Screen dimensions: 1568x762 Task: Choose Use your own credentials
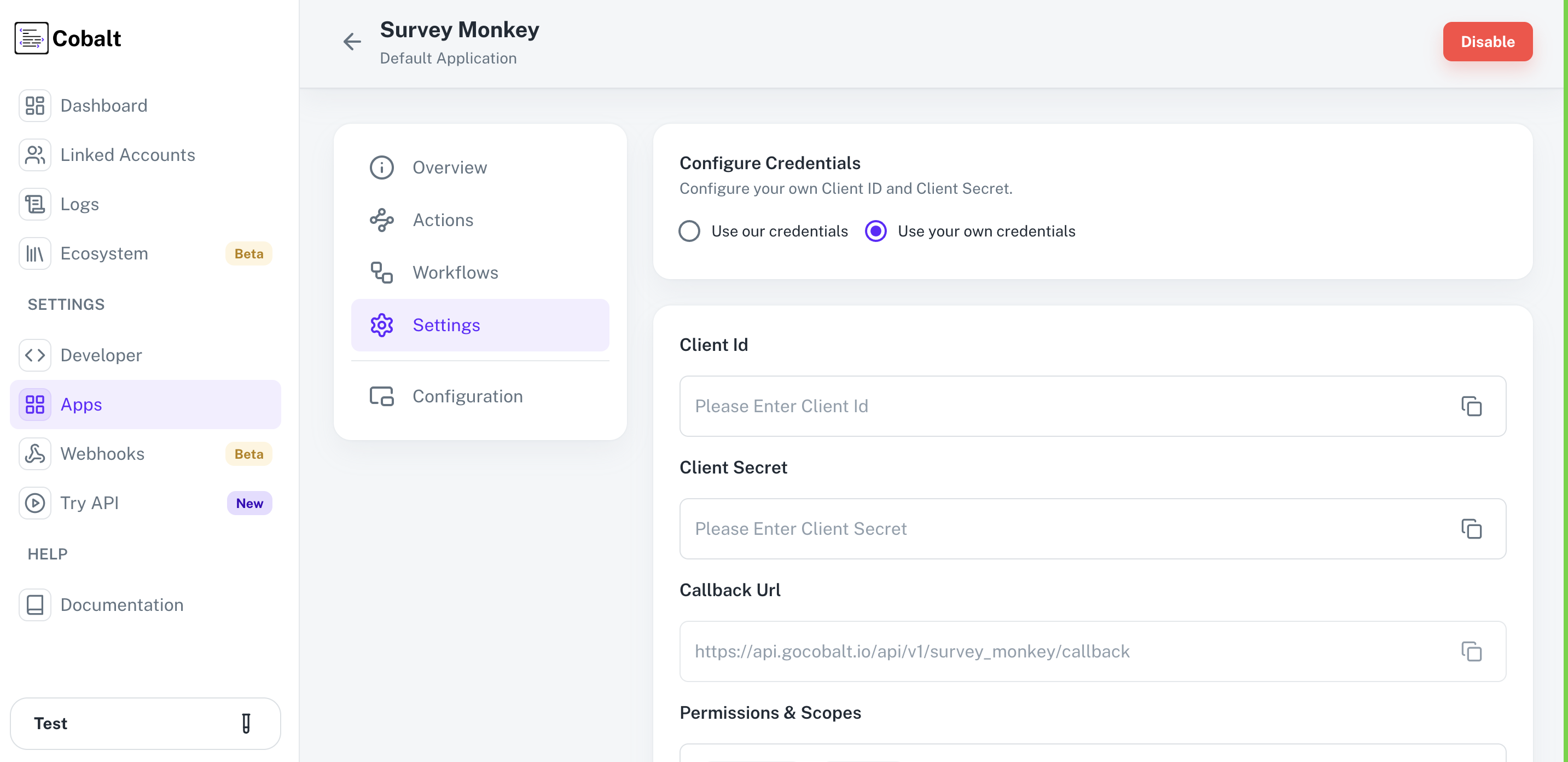(x=875, y=231)
